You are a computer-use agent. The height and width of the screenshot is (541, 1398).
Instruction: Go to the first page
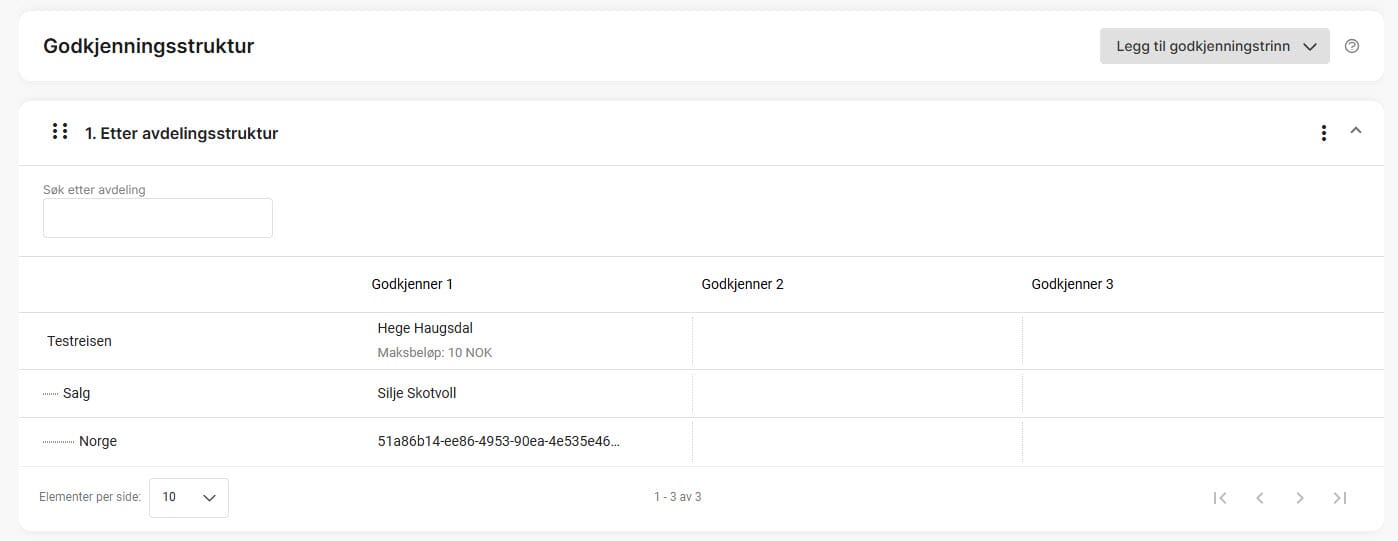[1220, 498]
